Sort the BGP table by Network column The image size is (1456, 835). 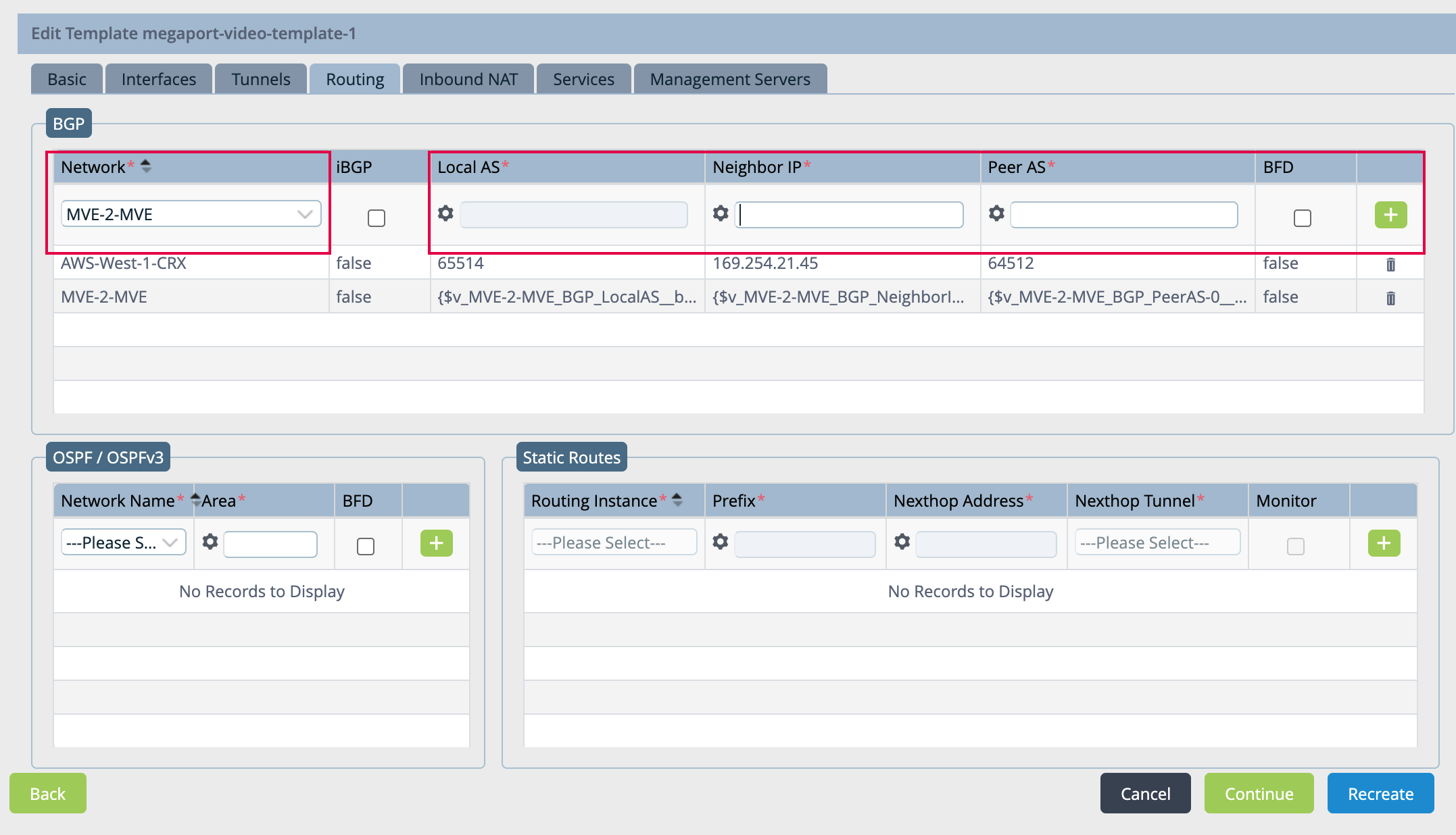[146, 167]
